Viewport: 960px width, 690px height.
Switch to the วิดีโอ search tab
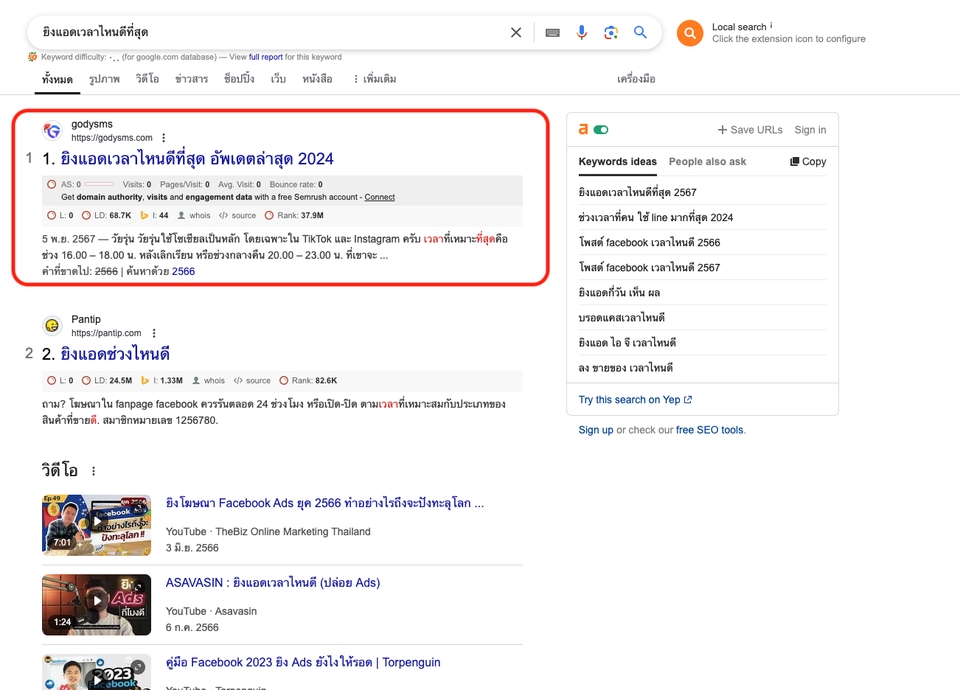click(147, 78)
